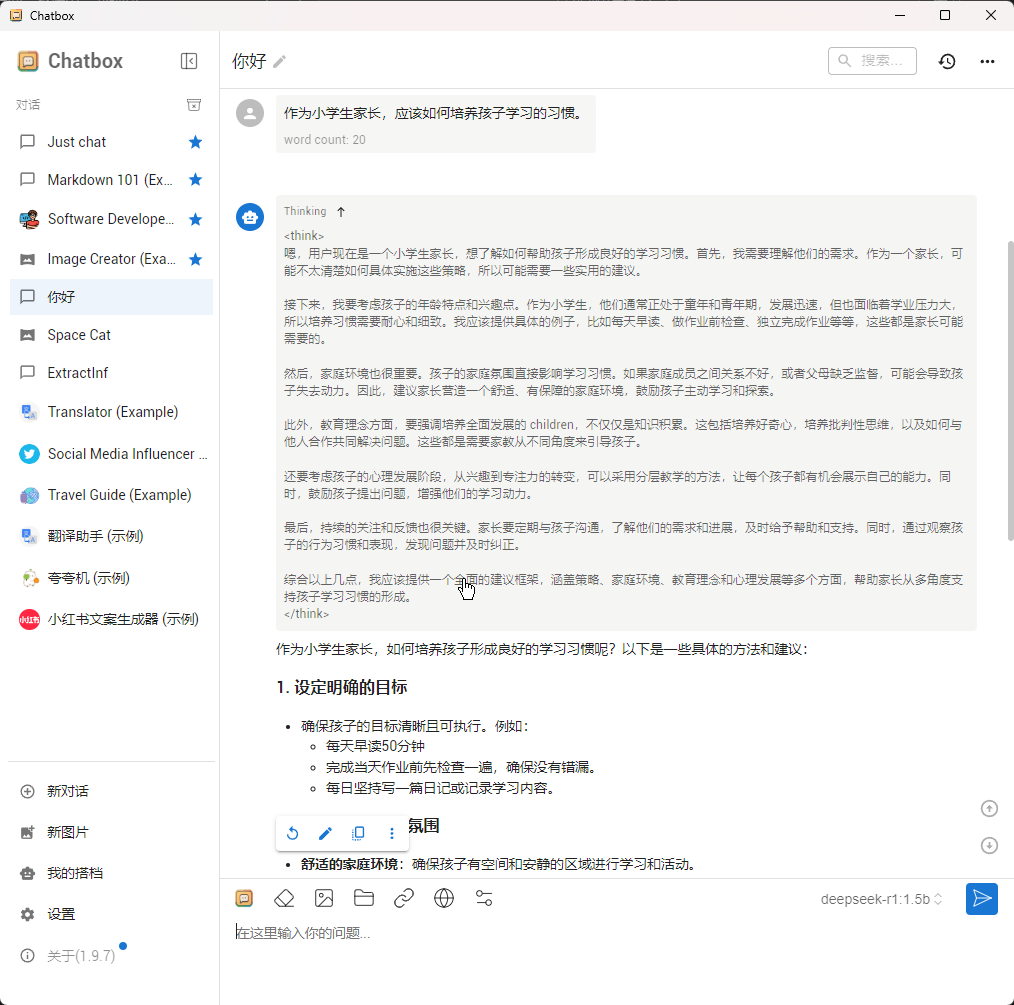Screen dimensions: 1014x1005
Task: Click the Chatbox logo icon in the input toolbar
Action: click(244, 898)
